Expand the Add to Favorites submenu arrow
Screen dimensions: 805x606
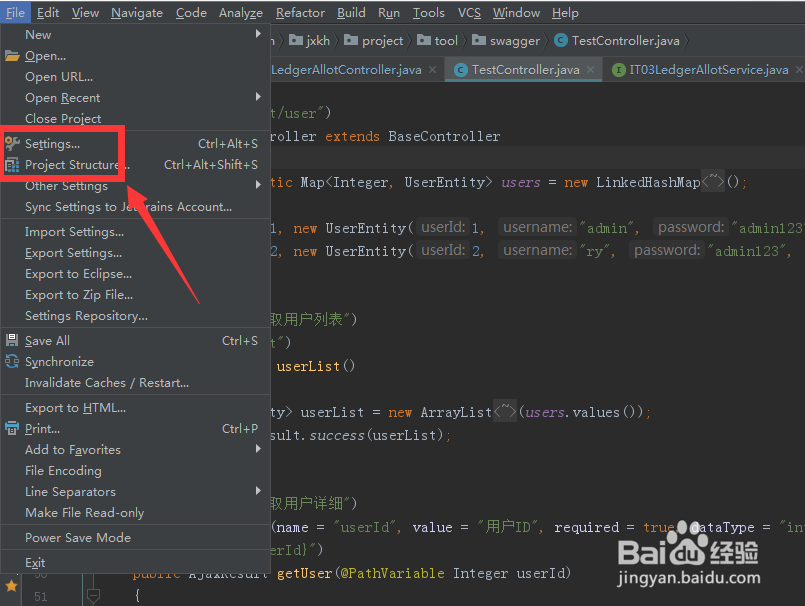click(258, 448)
